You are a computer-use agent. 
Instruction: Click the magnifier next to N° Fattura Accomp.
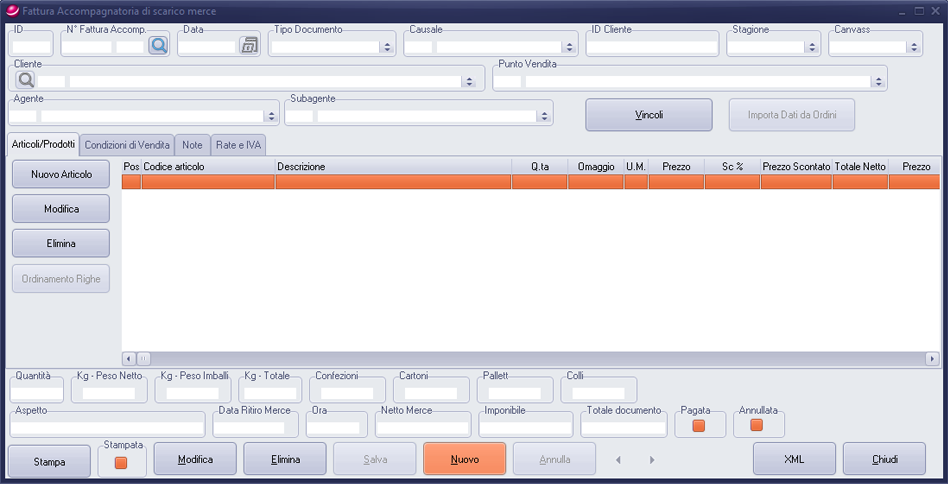[x=158, y=45]
